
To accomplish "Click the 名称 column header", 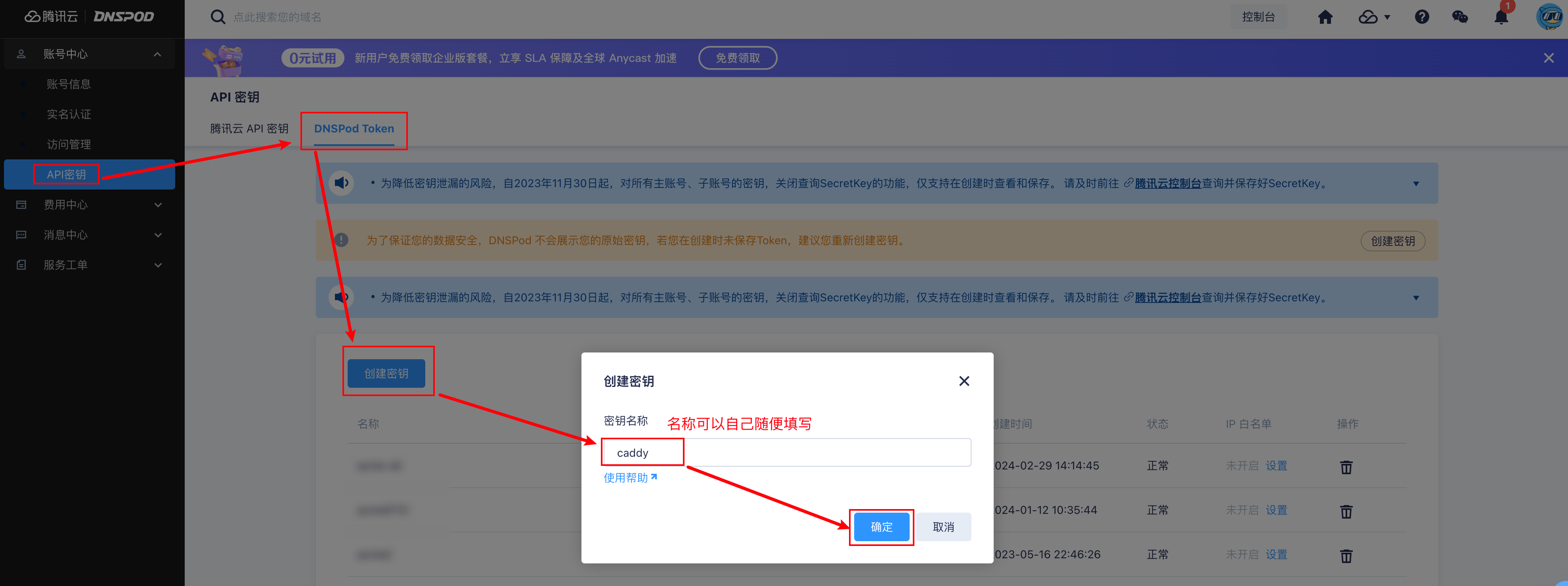I will [368, 424].
